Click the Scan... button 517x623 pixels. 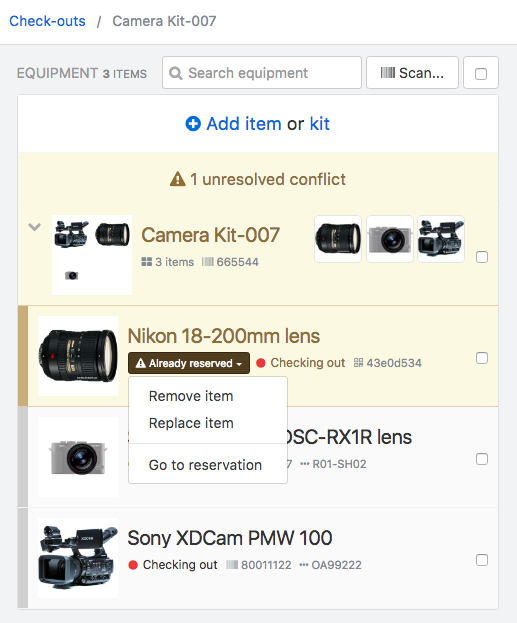(412, 73)
